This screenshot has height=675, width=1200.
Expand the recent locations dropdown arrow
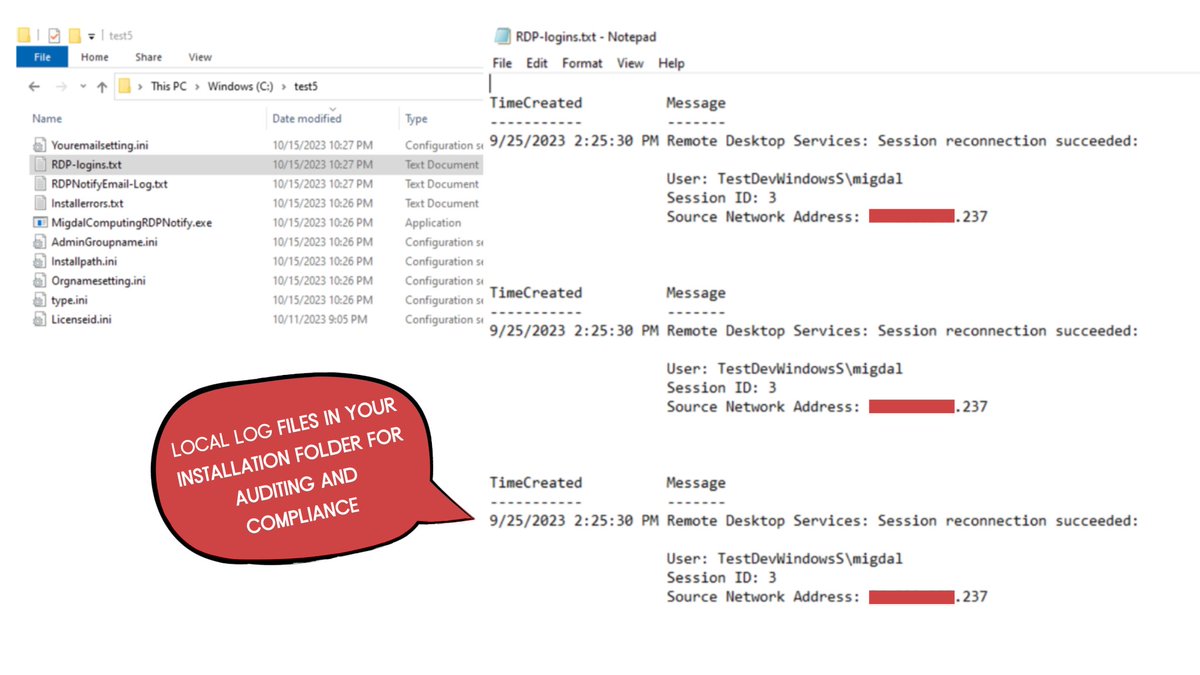point(82,87)
